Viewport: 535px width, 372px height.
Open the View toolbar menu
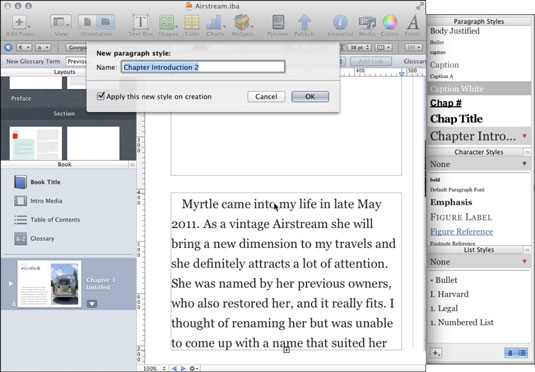tap(61, 22)
